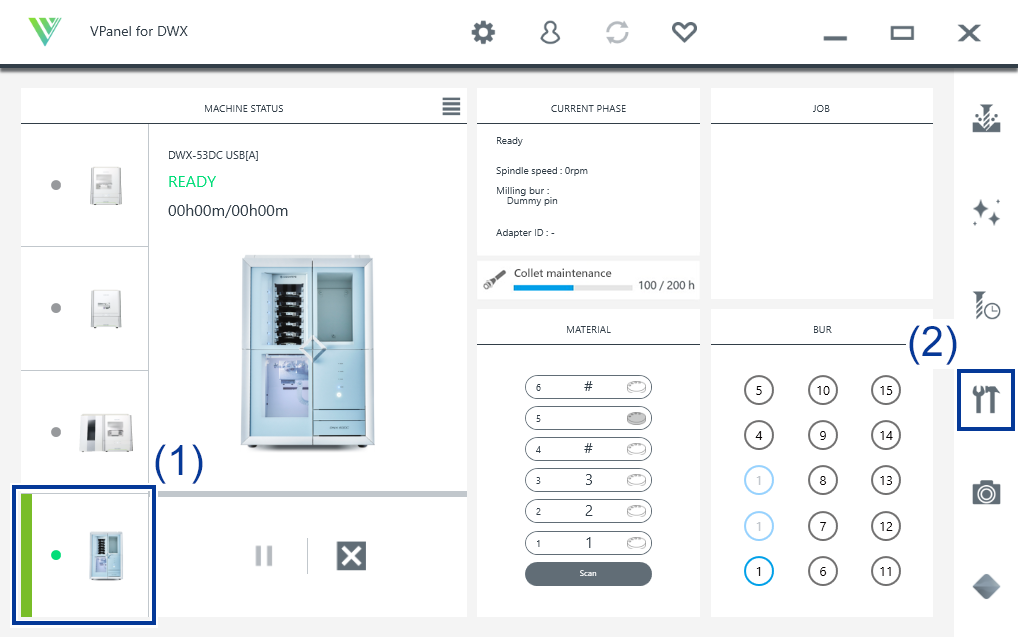Viewport: 1024px width, 637px height.
Task: Select material slot 6
Action: point(588,387)
